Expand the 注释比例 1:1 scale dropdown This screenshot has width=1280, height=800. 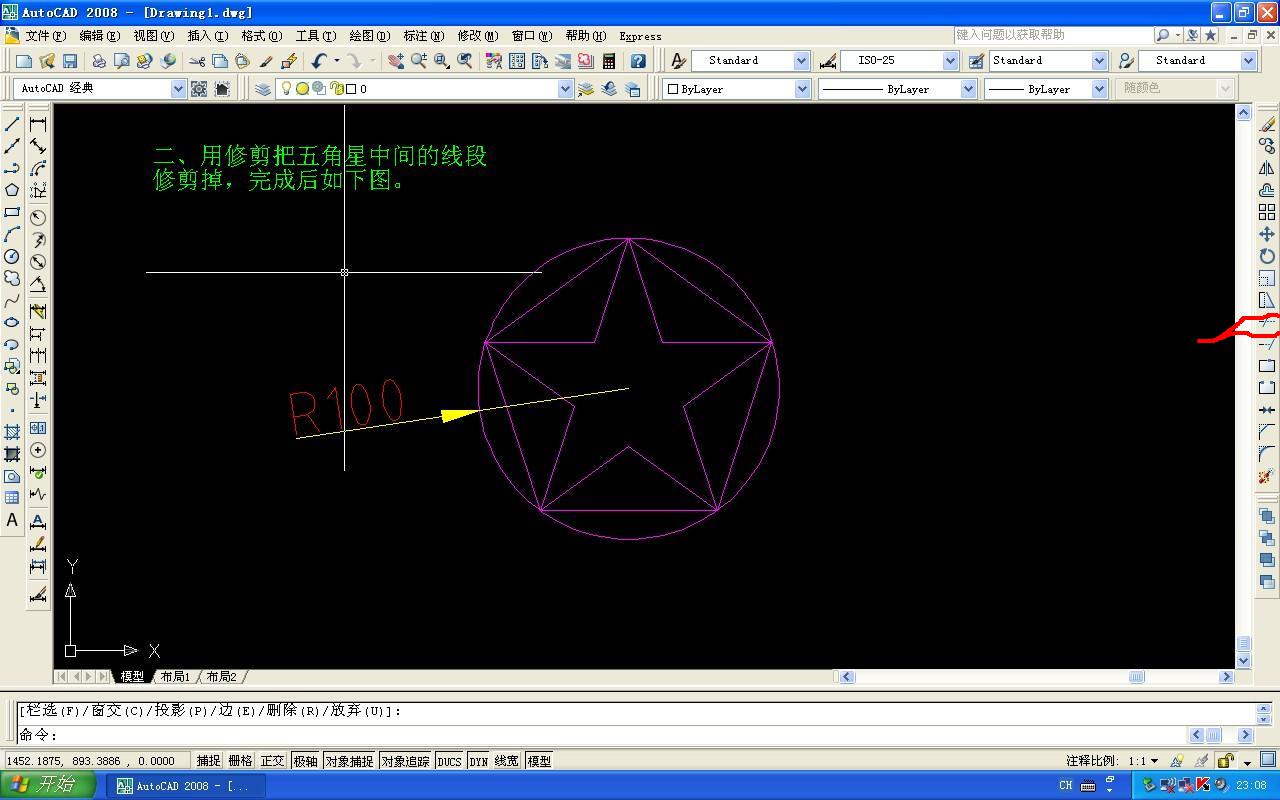[x=1154, y=761]
